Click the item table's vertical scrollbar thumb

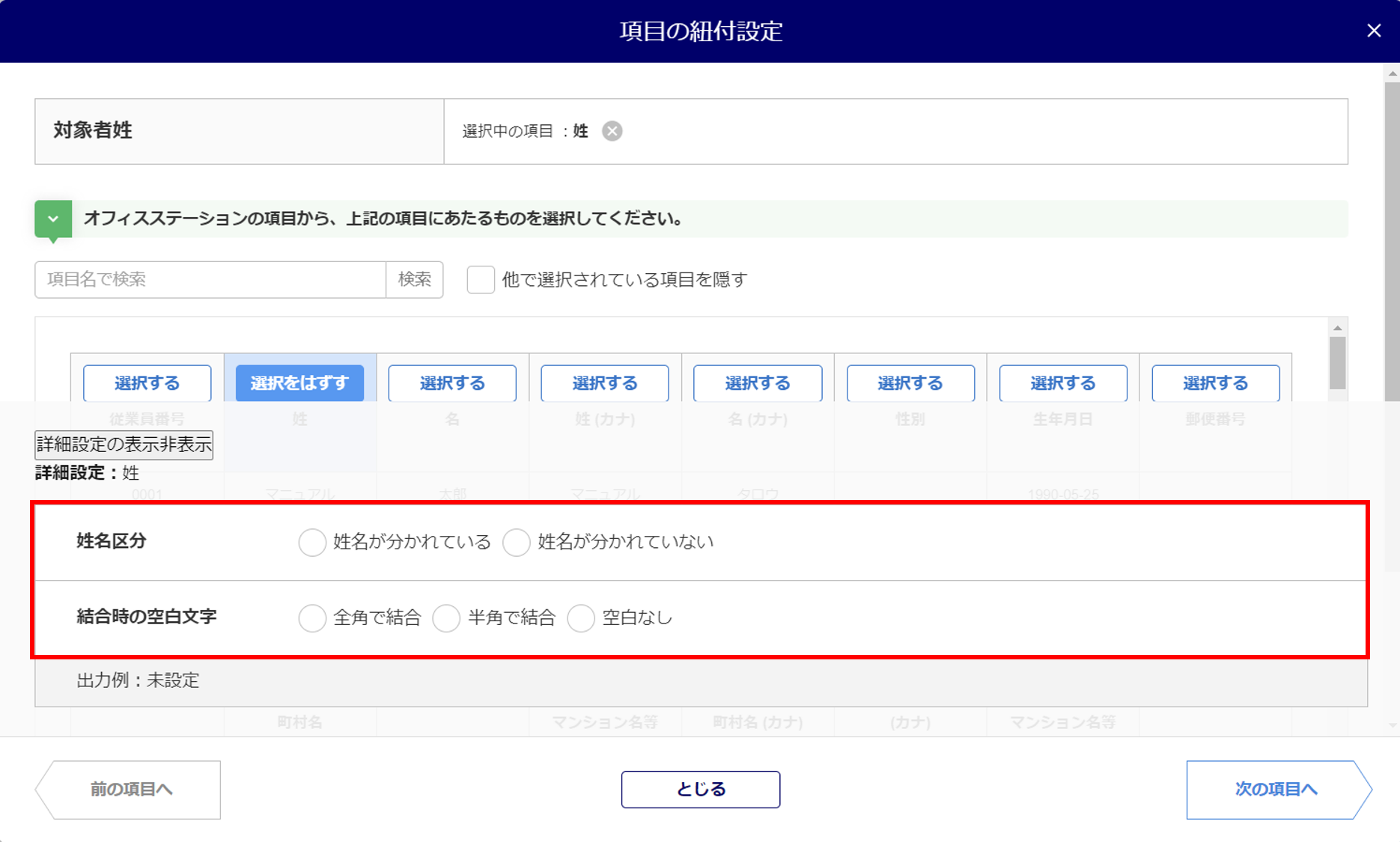coord(1337,363)
